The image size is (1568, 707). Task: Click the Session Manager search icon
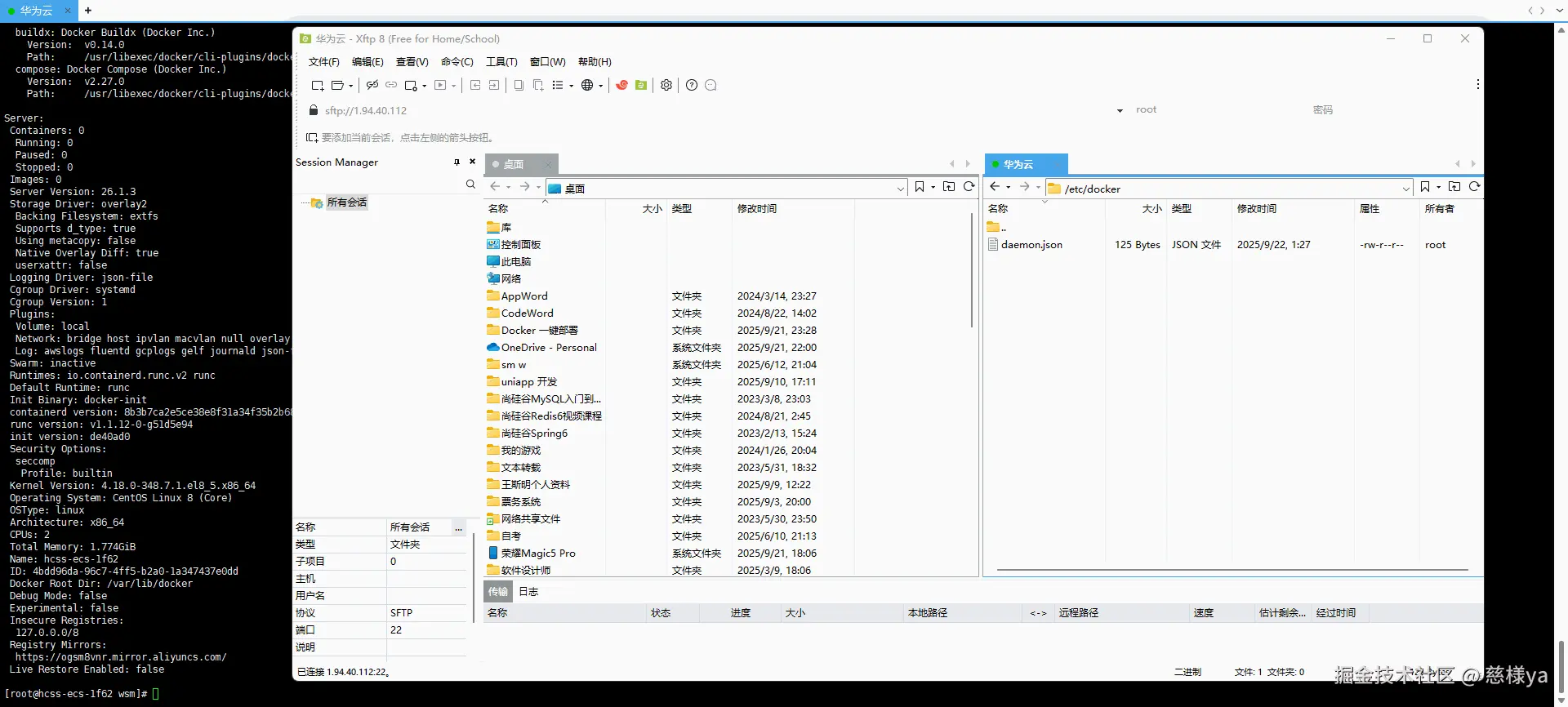(x=470, y=185)
